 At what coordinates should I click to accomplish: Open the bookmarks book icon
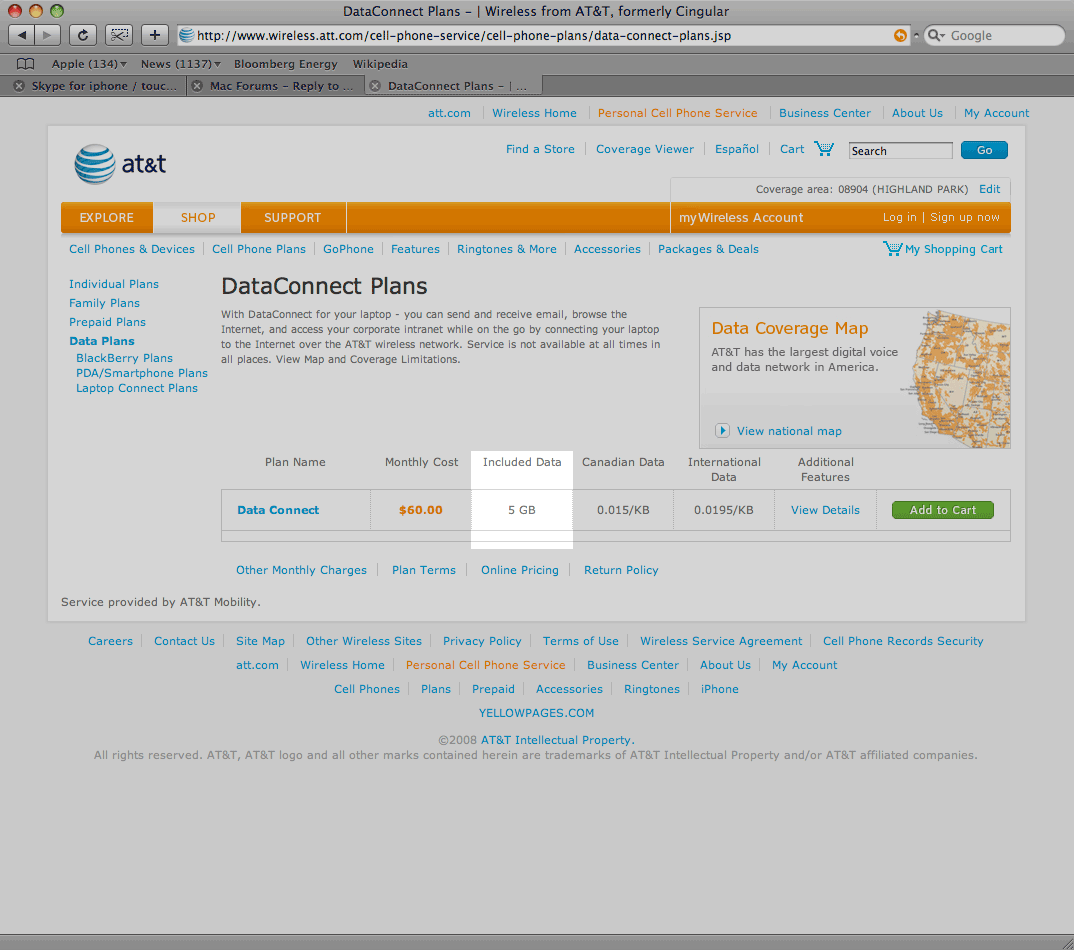point(25,64)
